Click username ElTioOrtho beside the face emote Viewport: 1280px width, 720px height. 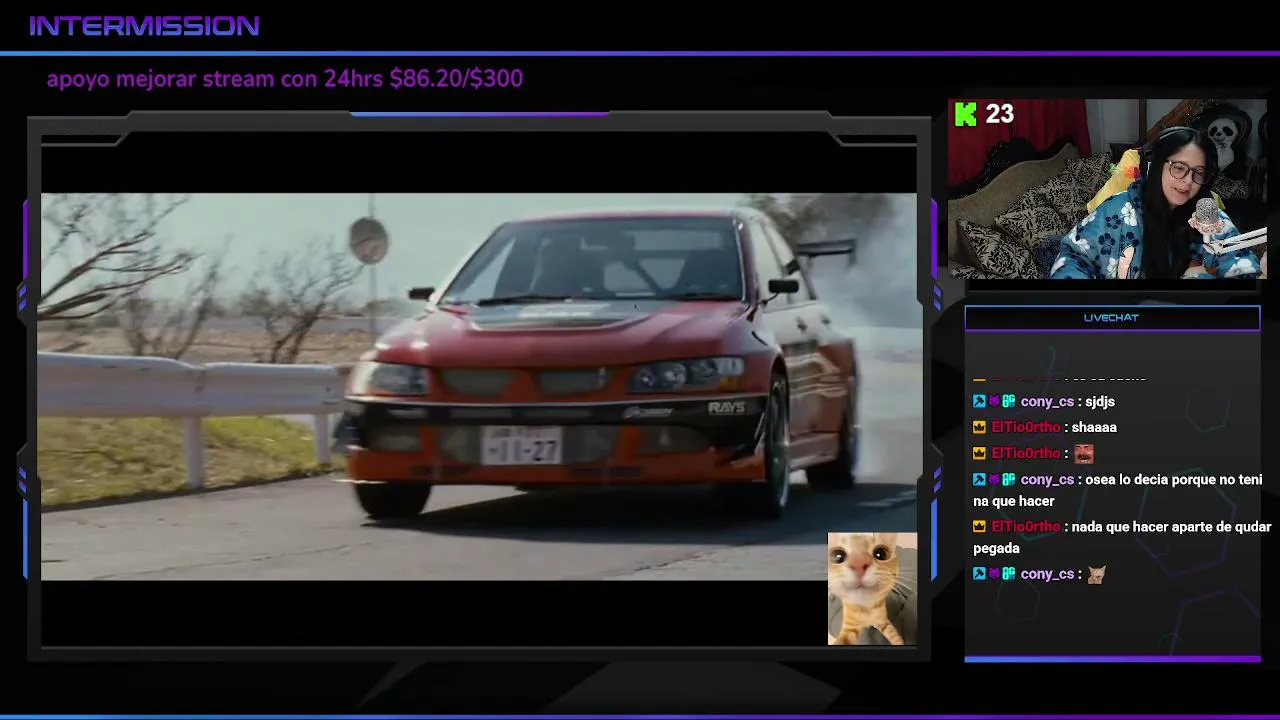(1025, 453)
